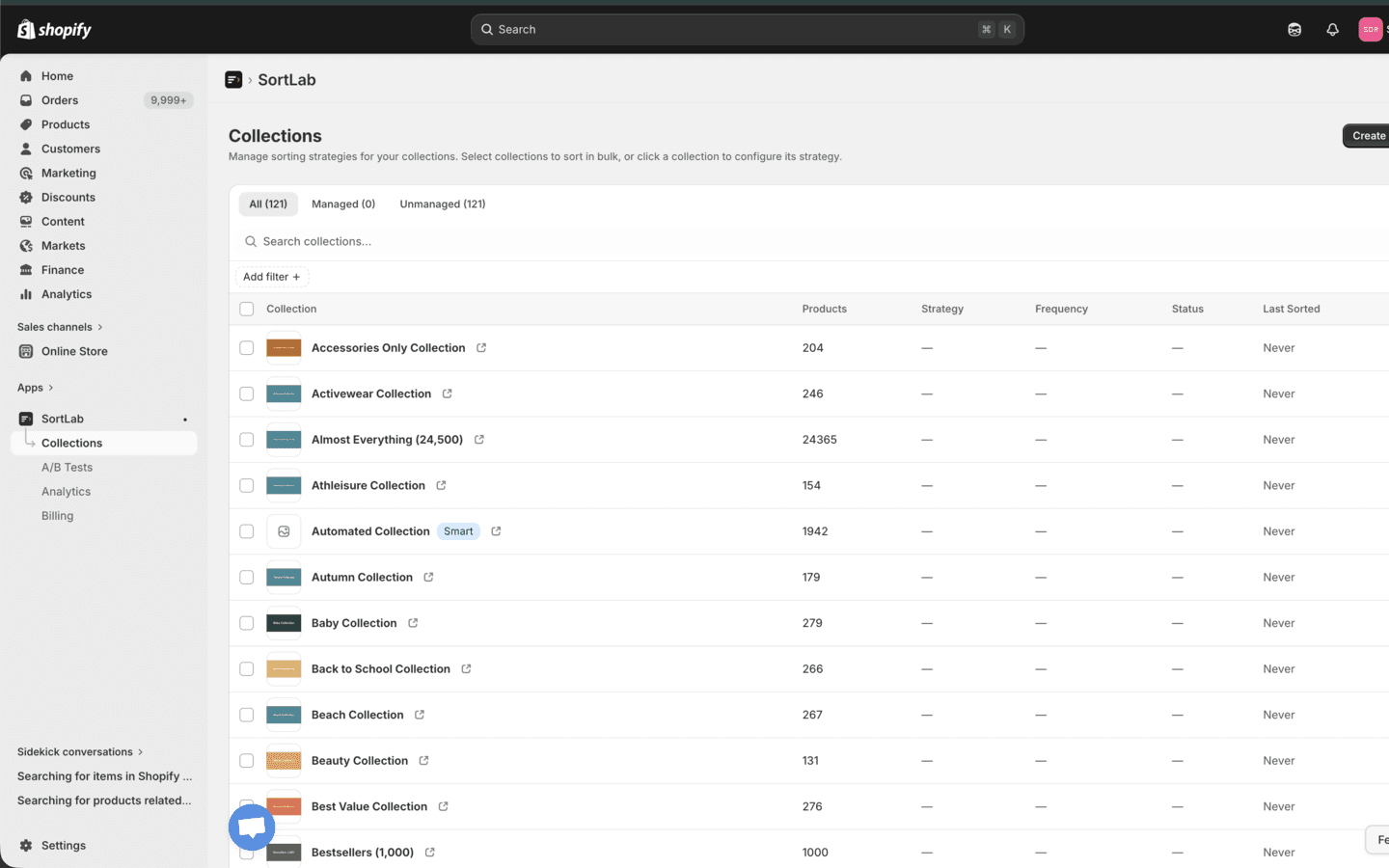1389x868 pixels.
Task: Check the Automated Collection checkbox
Action: tap(247, 531)
